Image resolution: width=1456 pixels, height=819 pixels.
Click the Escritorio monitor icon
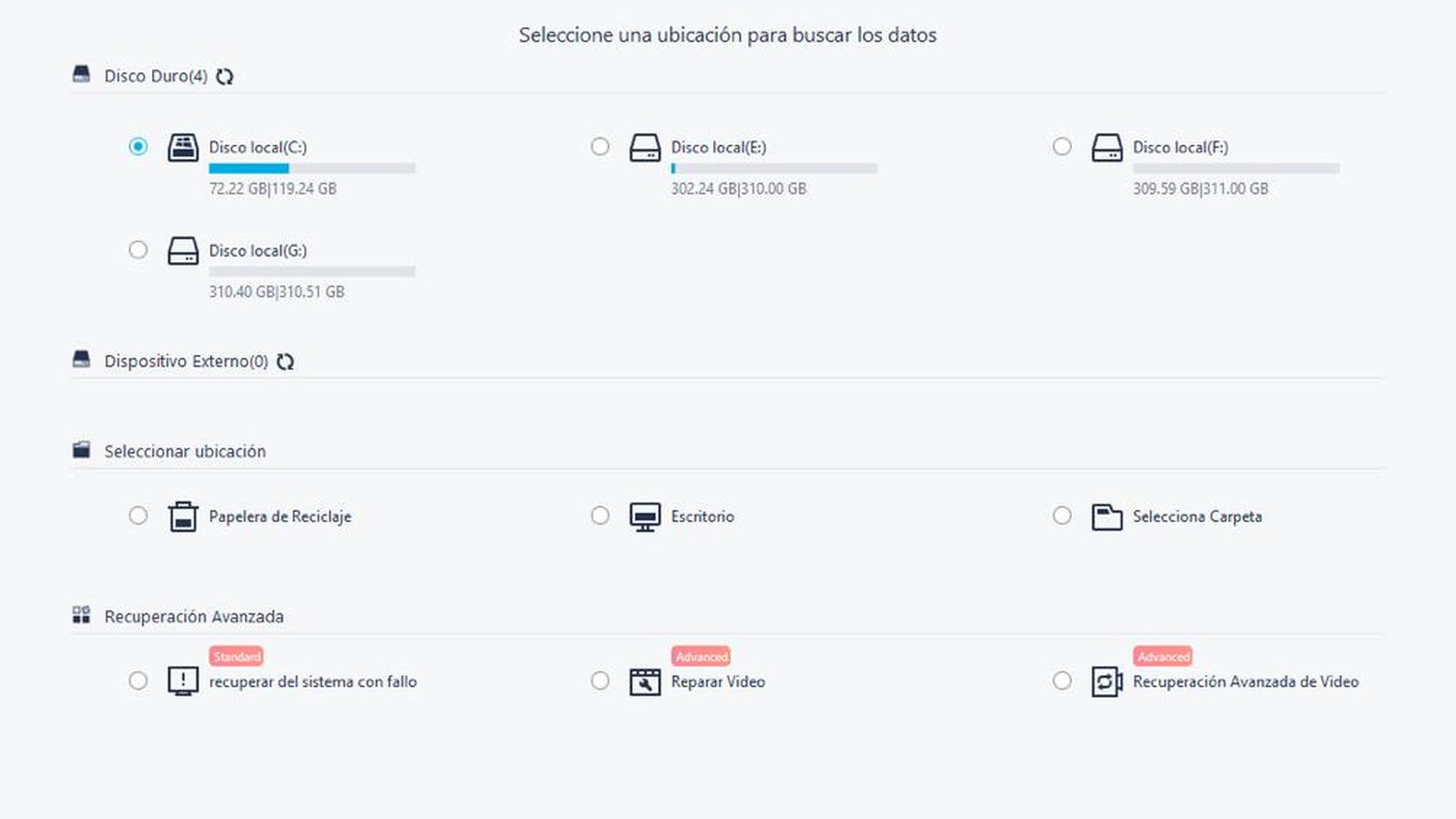645,517
